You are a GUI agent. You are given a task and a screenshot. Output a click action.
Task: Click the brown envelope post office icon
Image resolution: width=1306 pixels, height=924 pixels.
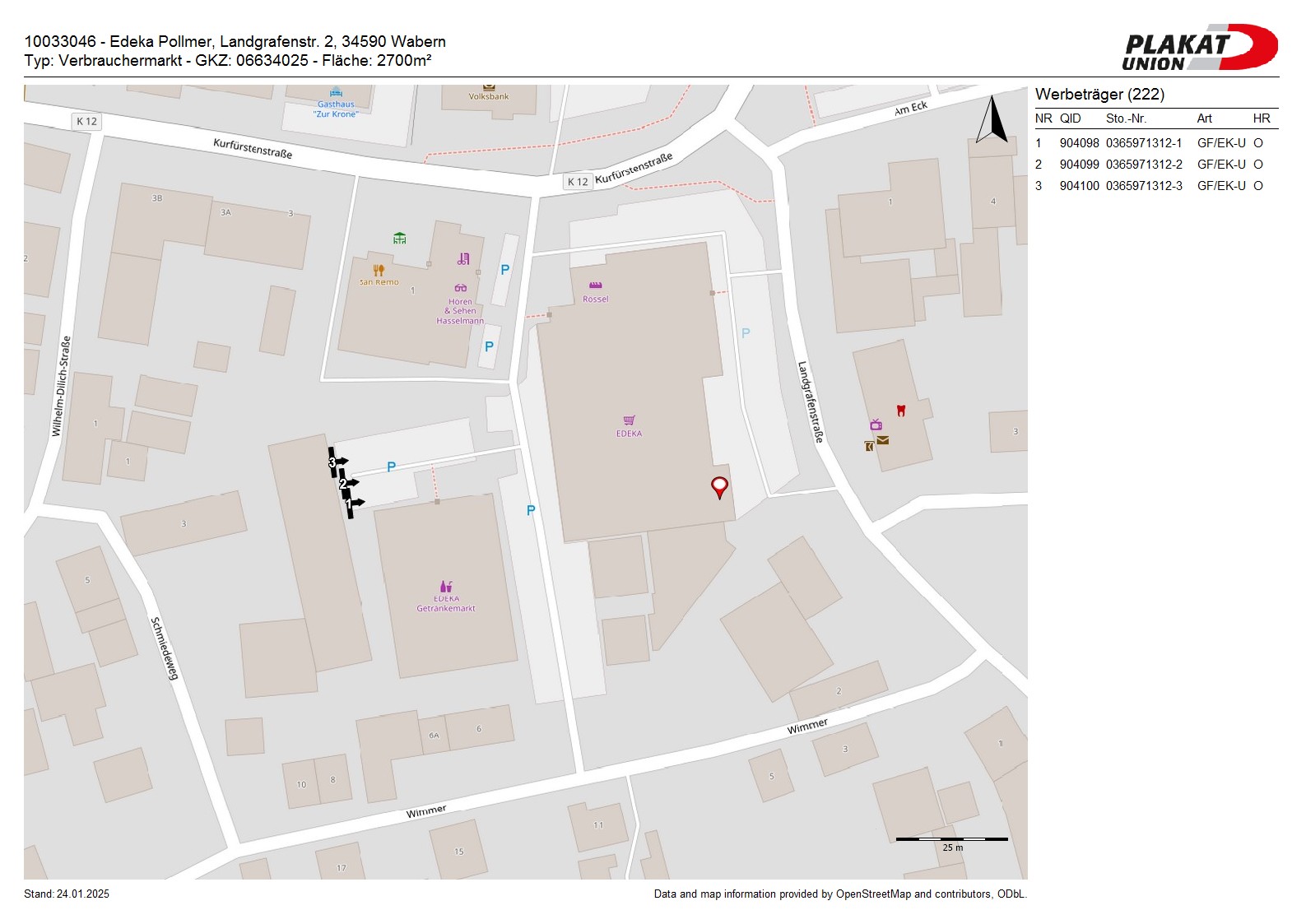point(882,440)
